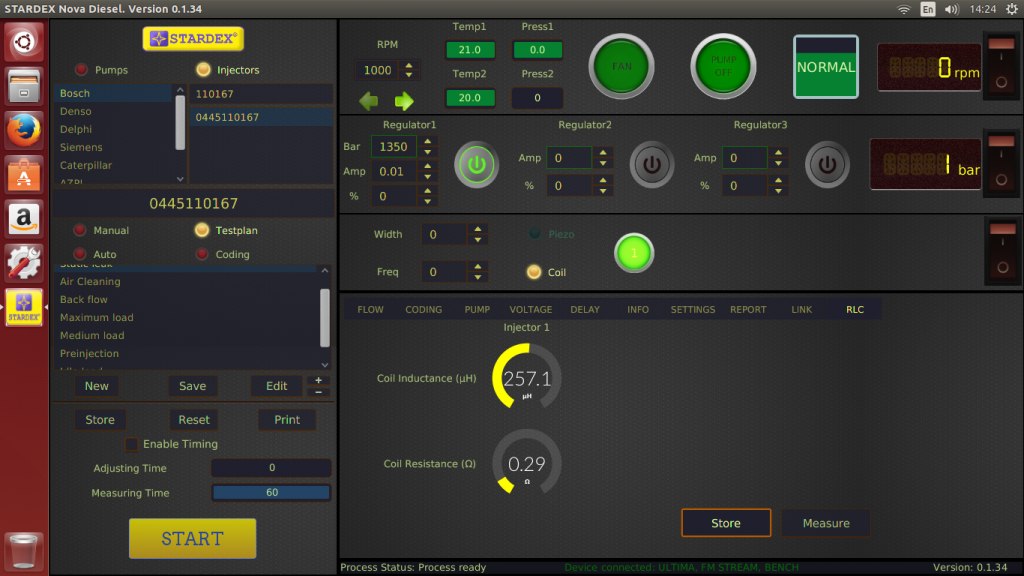This screenshot has width=1024, height=576.
Task: Turn on Regulator1 power button
Action: point(476,165)
